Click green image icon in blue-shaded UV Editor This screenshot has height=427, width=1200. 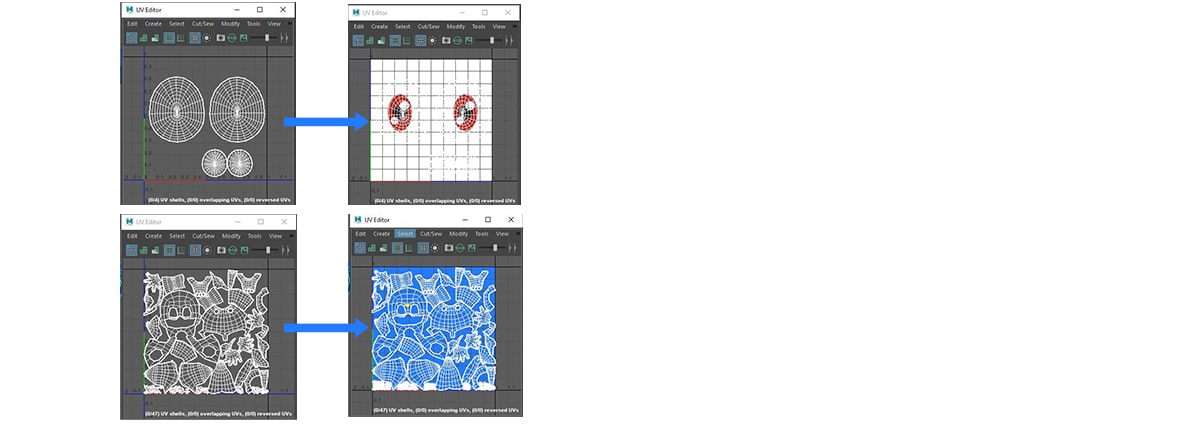(x=472, y=248)
